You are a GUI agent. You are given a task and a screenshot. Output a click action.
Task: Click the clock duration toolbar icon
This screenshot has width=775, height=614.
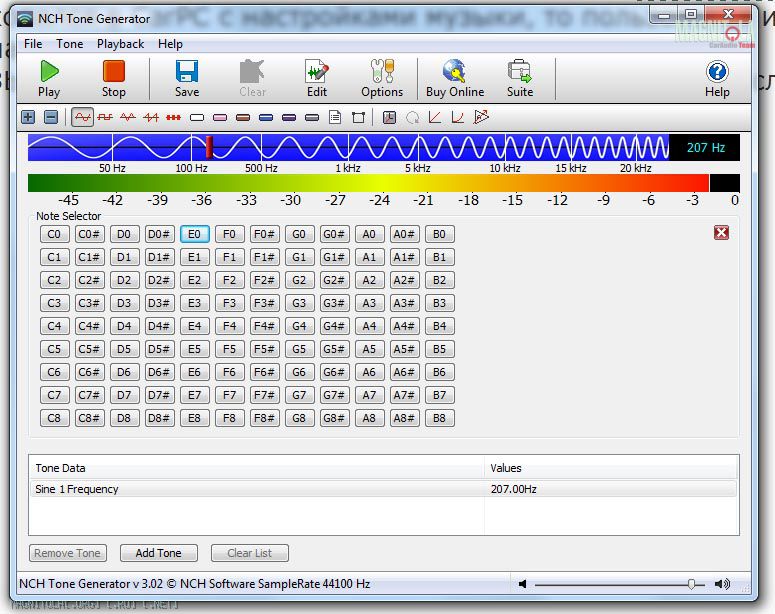click(389, 118)
